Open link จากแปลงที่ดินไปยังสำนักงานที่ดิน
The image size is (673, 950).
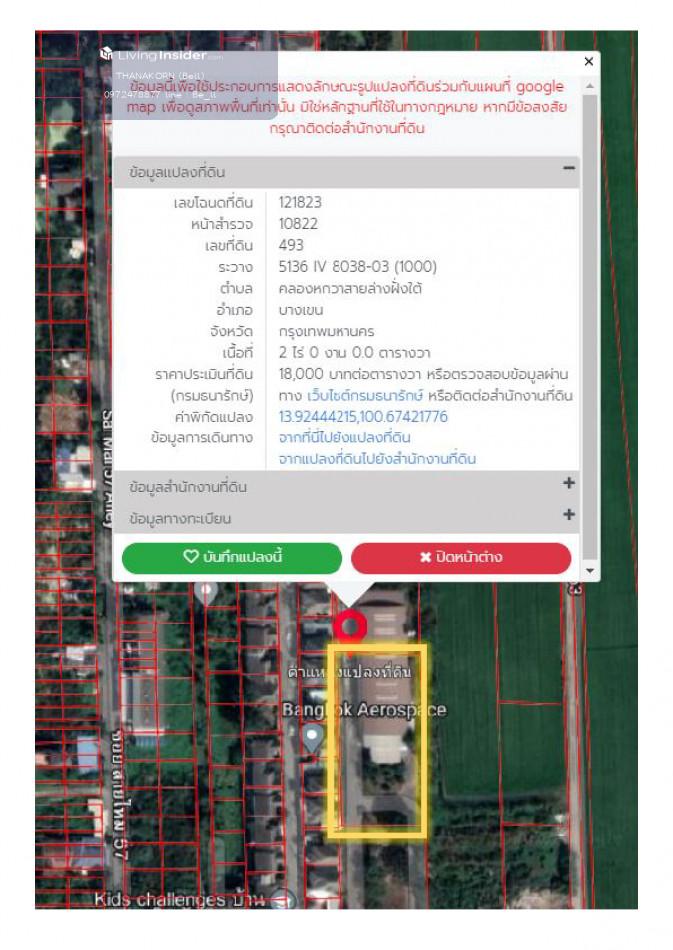point(377,459)
